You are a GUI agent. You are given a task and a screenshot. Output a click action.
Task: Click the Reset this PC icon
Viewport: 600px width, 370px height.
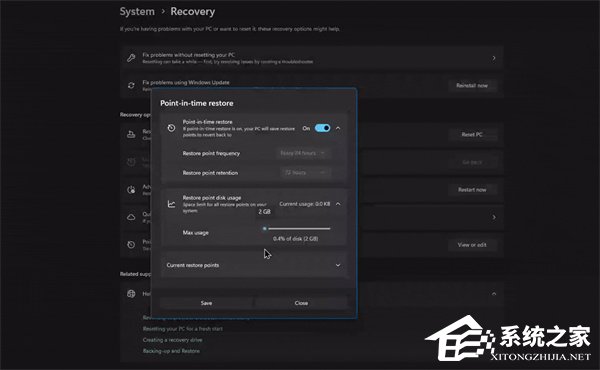point(131,135)
